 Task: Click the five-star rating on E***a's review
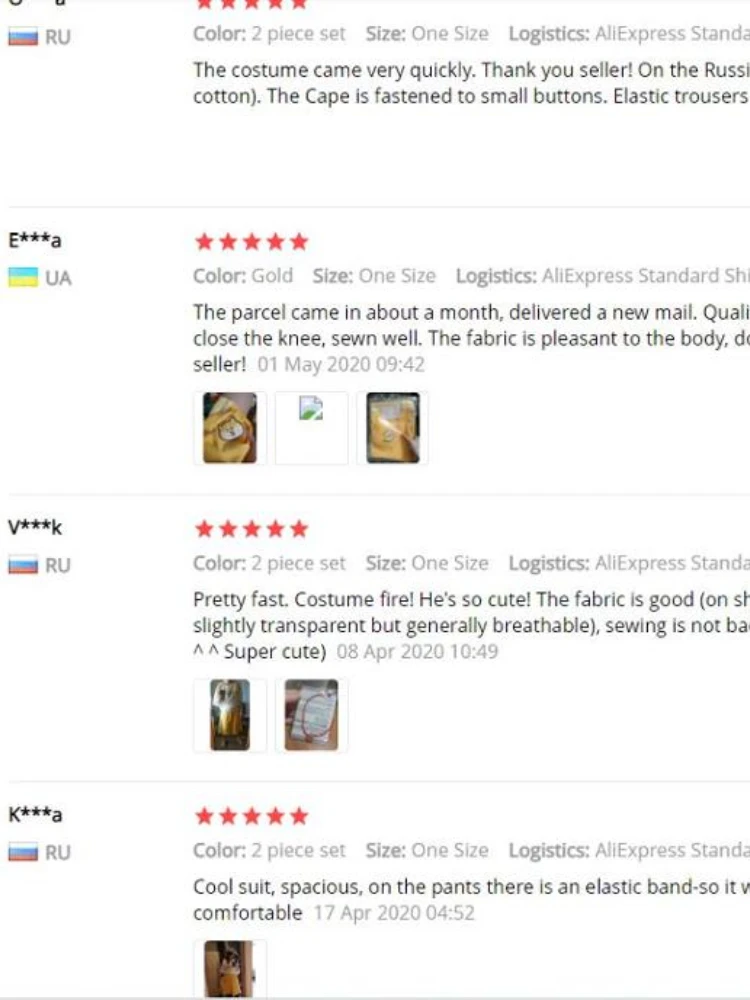[x=252, y=242]
